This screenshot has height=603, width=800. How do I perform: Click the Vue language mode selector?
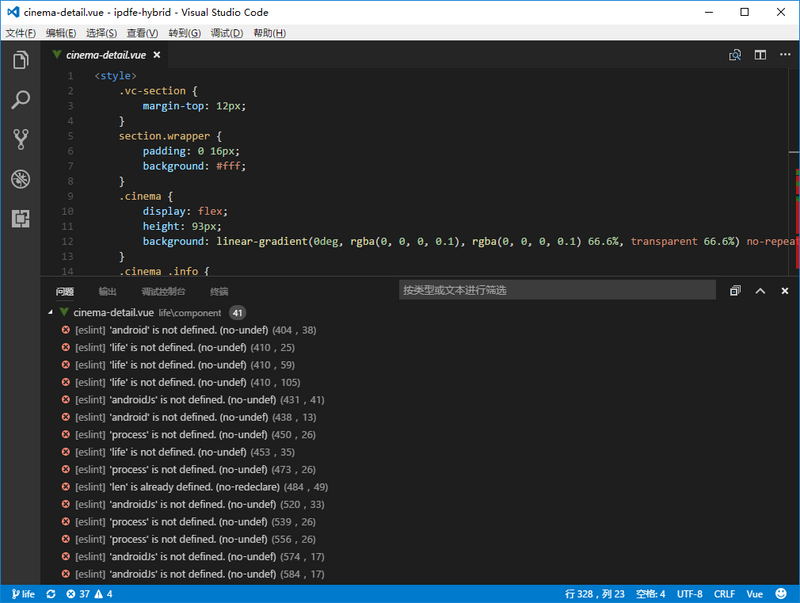754,594
